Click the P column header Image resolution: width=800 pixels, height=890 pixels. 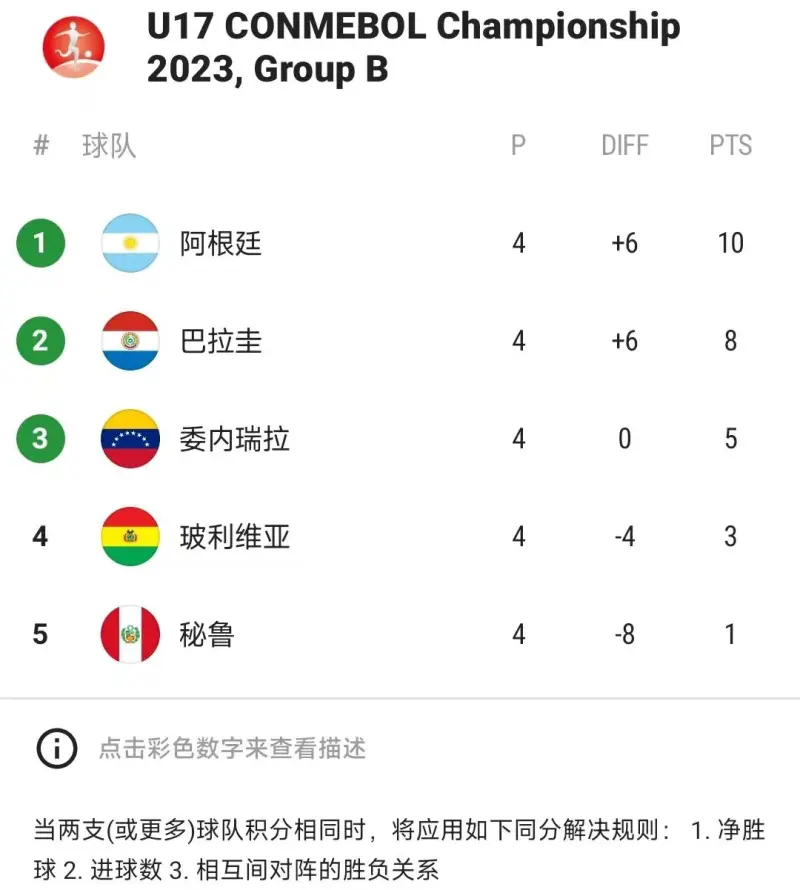pyautogui.click(x=518, y=145)
